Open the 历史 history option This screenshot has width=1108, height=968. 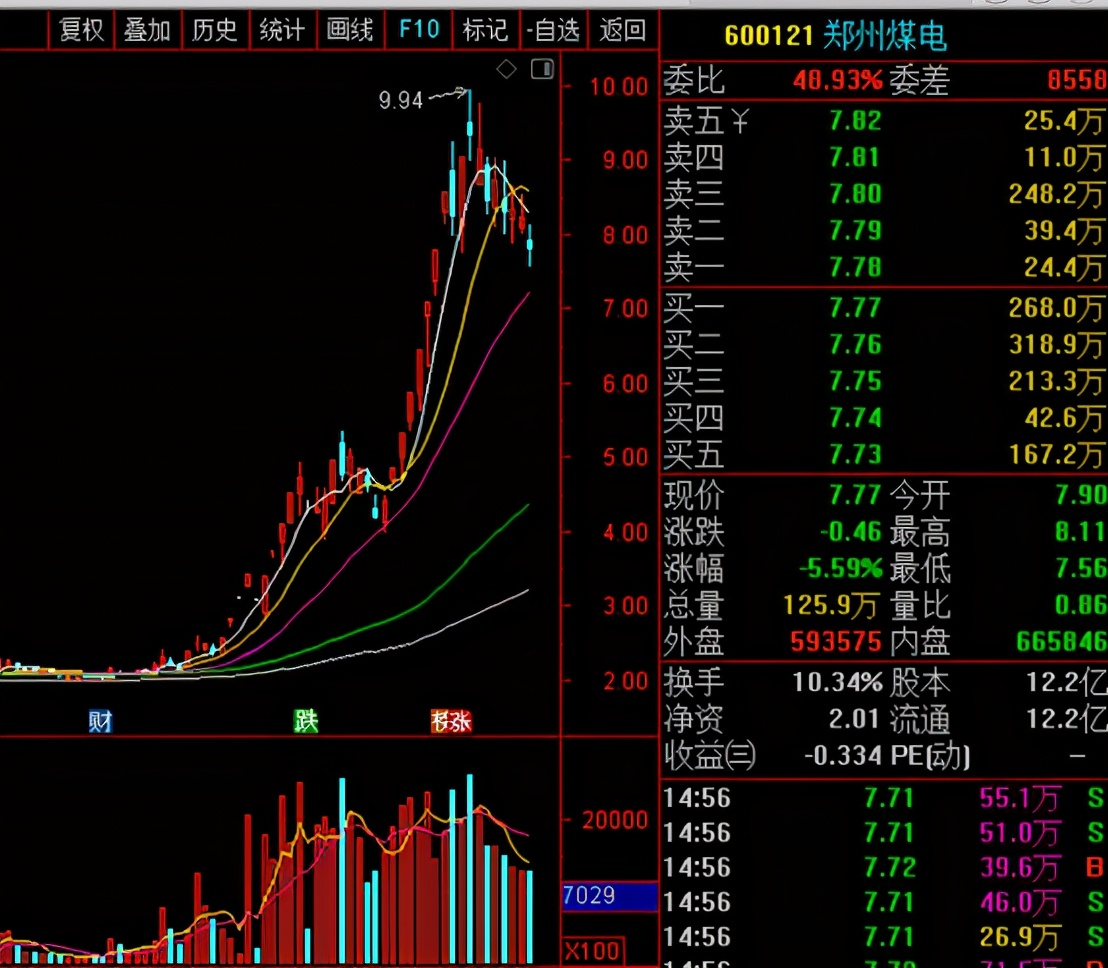click(215, 30)
